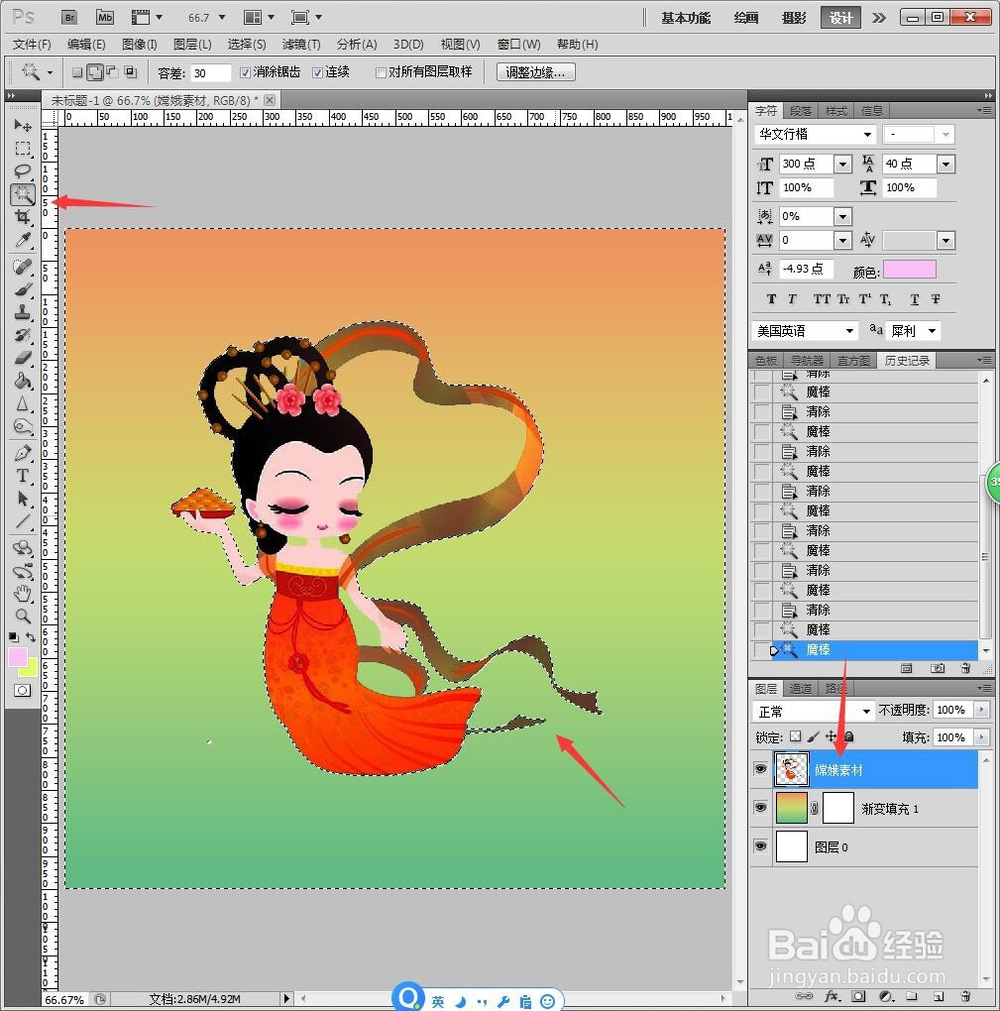Switch to the 通道 channels tab

pyautogui.click(x=800, y=689)
